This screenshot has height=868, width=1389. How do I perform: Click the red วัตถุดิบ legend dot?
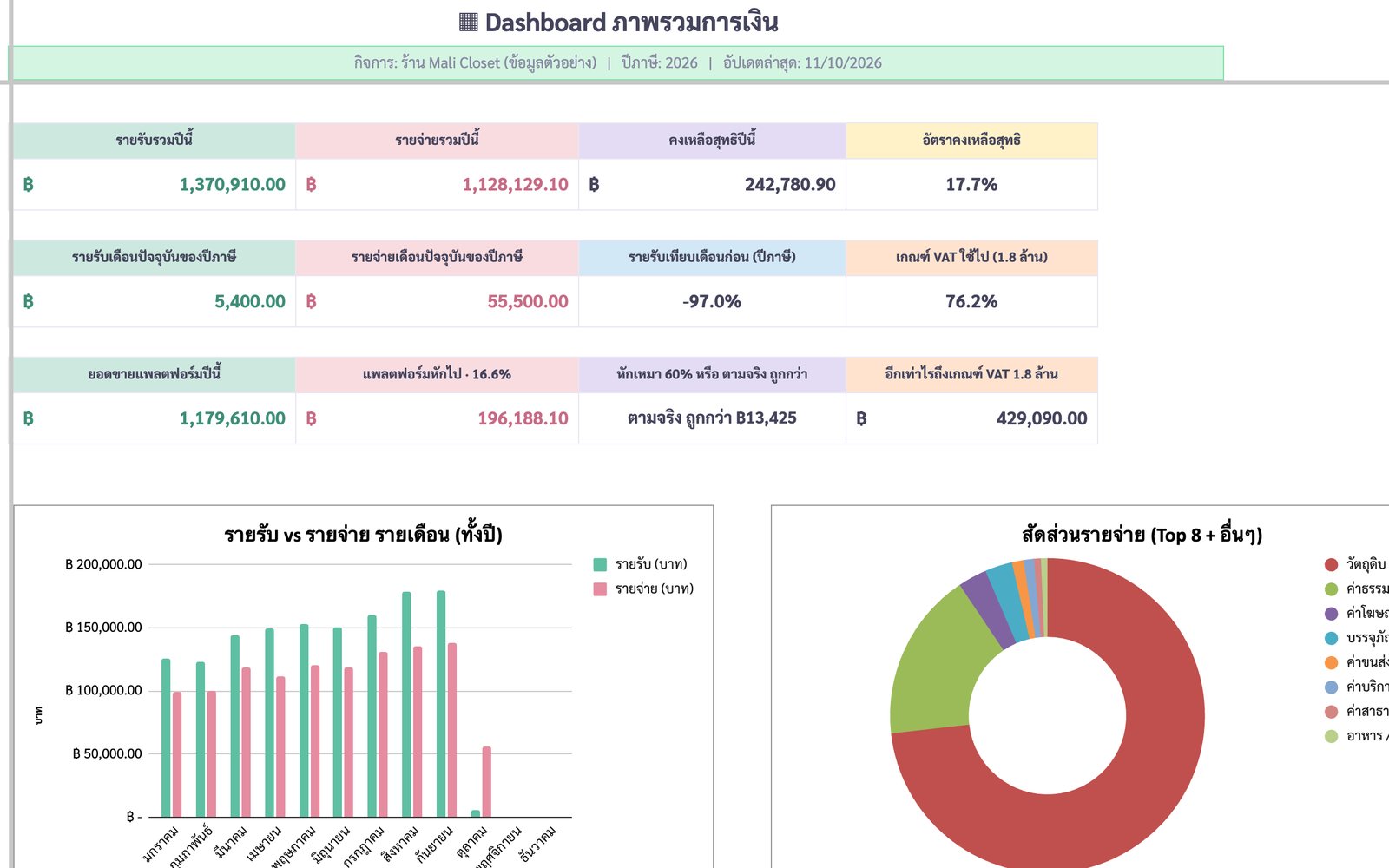tap(1331, 565)
